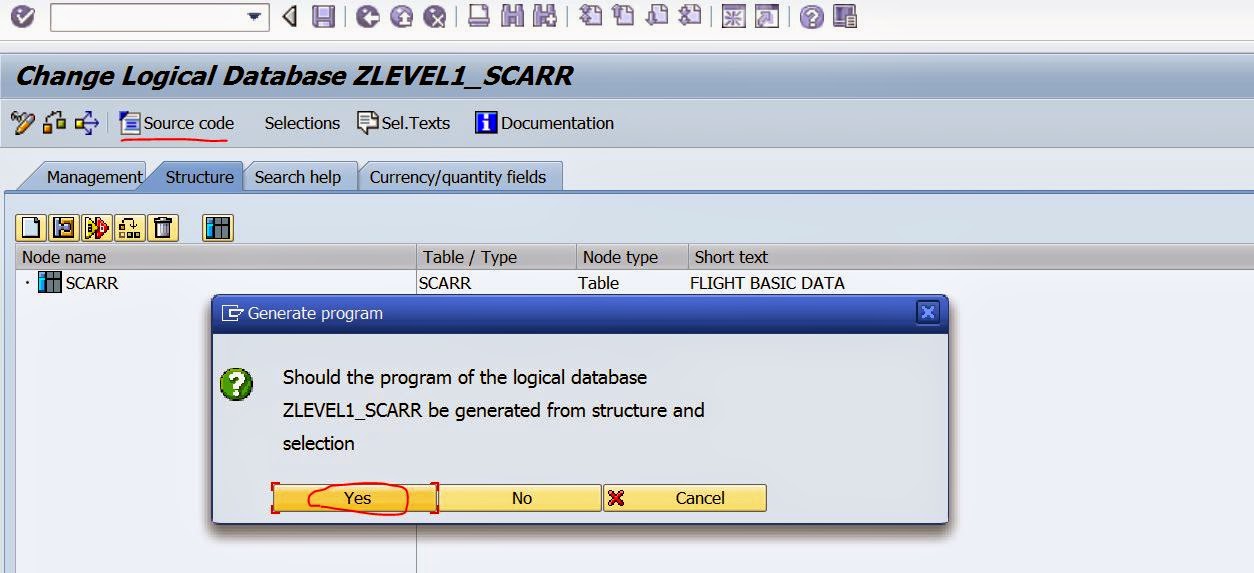Click the Exit up-arrow icon
1254x573 pixels.
point(401,17)
